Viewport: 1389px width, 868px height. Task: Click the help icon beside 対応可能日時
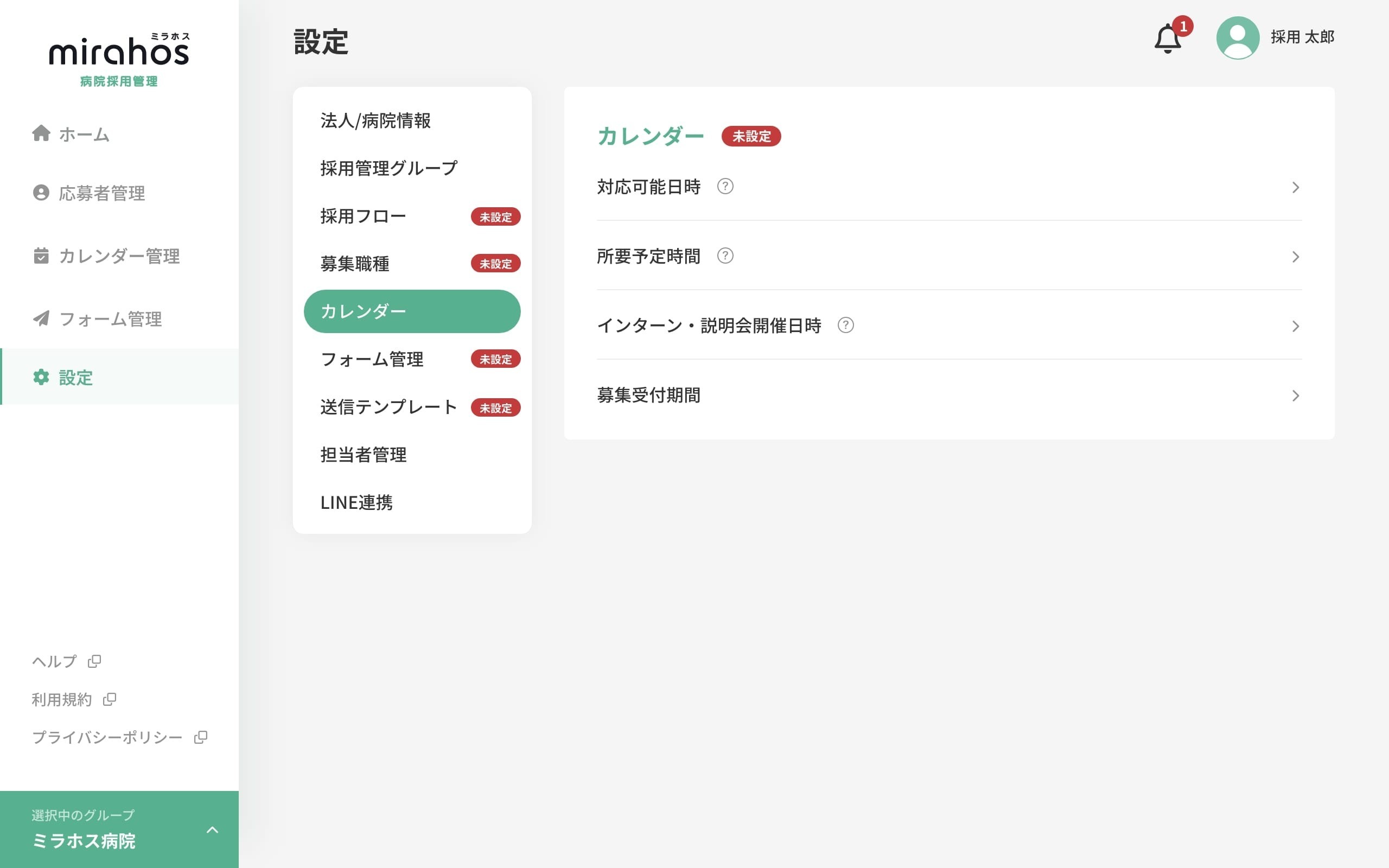[x=725, y=187]
